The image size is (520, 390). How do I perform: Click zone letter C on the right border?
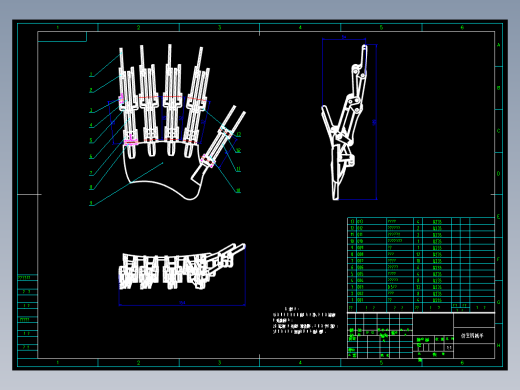point(499,131)
